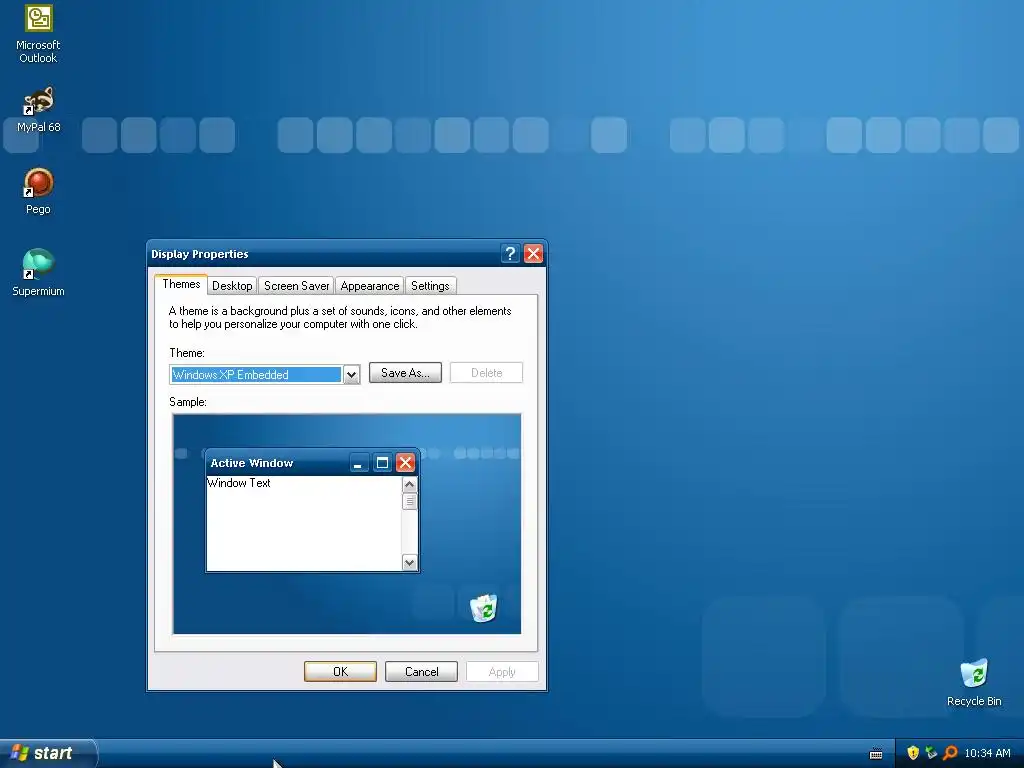
Task: Click the security shield tray icon
Action: click(x=913, y=753)
